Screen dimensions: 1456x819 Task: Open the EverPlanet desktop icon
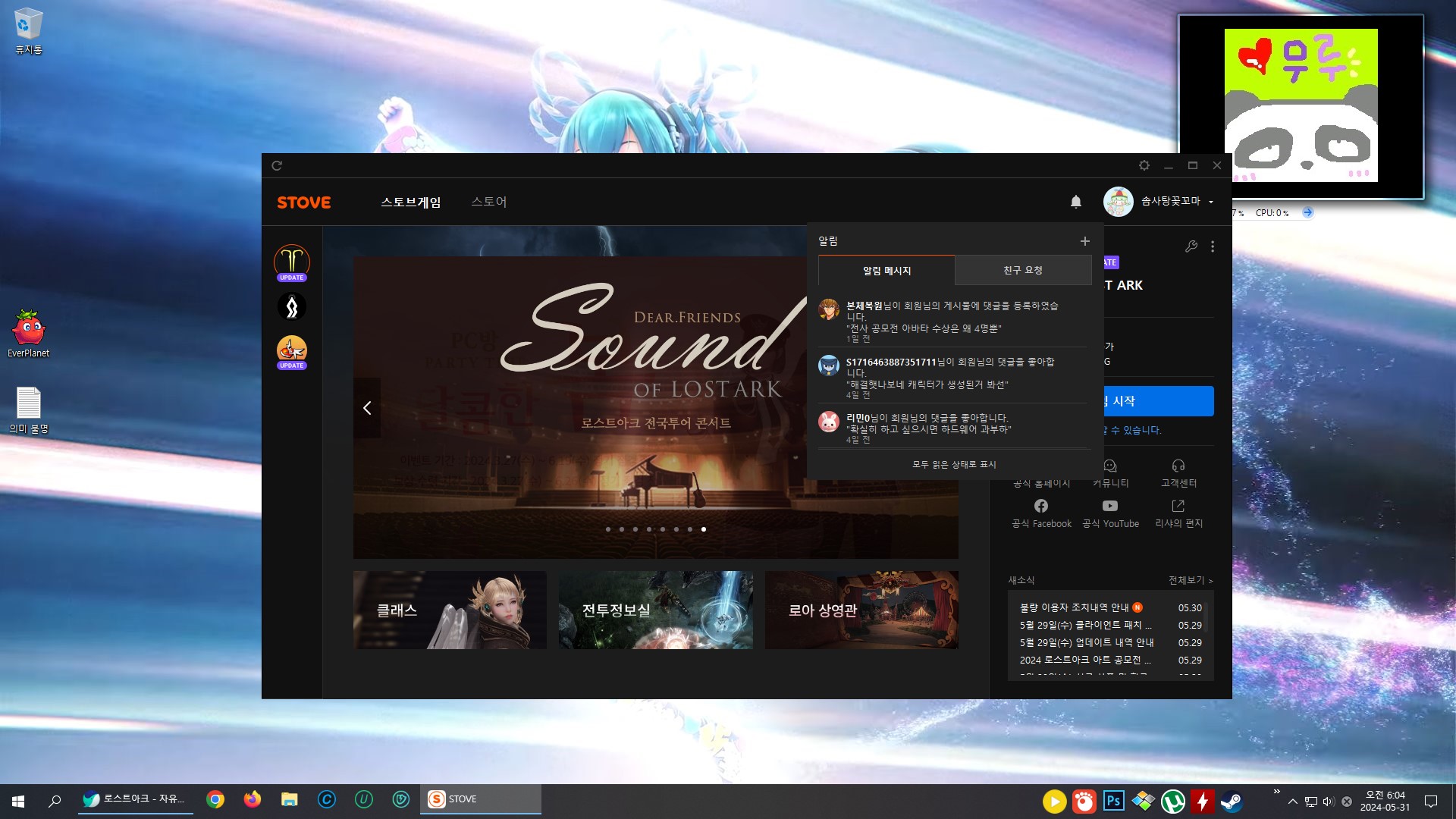pos(29,334)
